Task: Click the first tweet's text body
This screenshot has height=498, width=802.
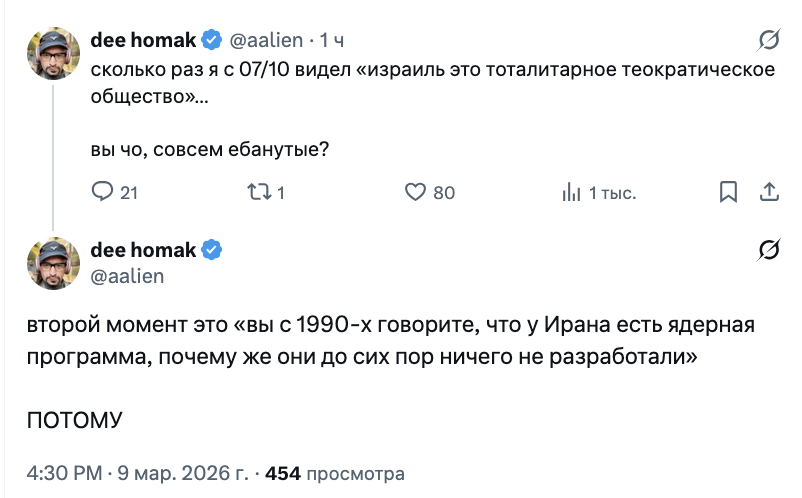Action: (432, 83)
